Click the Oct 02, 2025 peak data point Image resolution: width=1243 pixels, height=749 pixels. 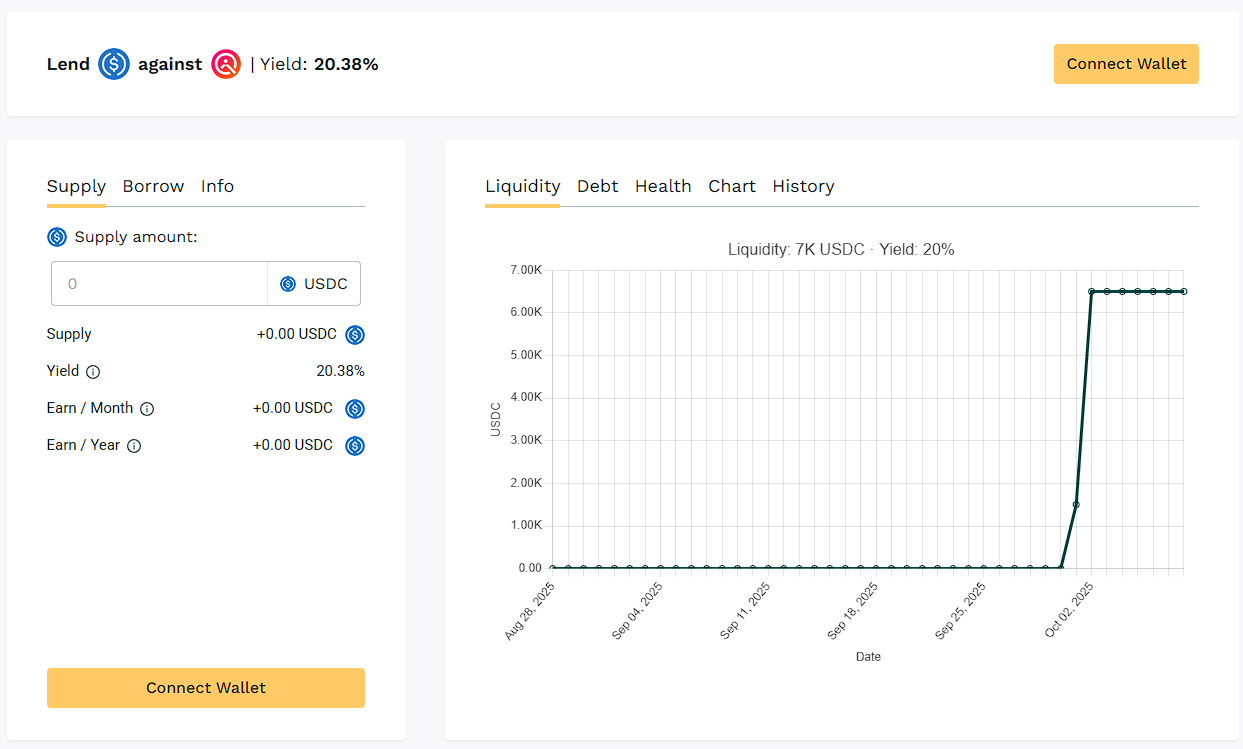click(1092, 291)
